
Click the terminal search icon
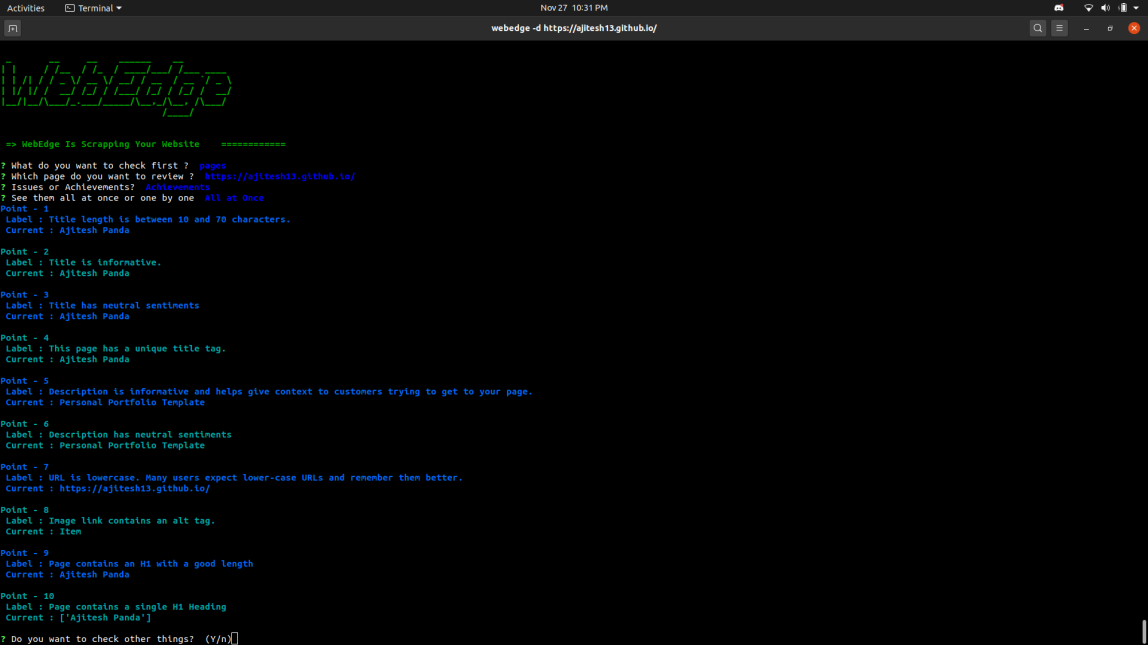click(1037, 29)
